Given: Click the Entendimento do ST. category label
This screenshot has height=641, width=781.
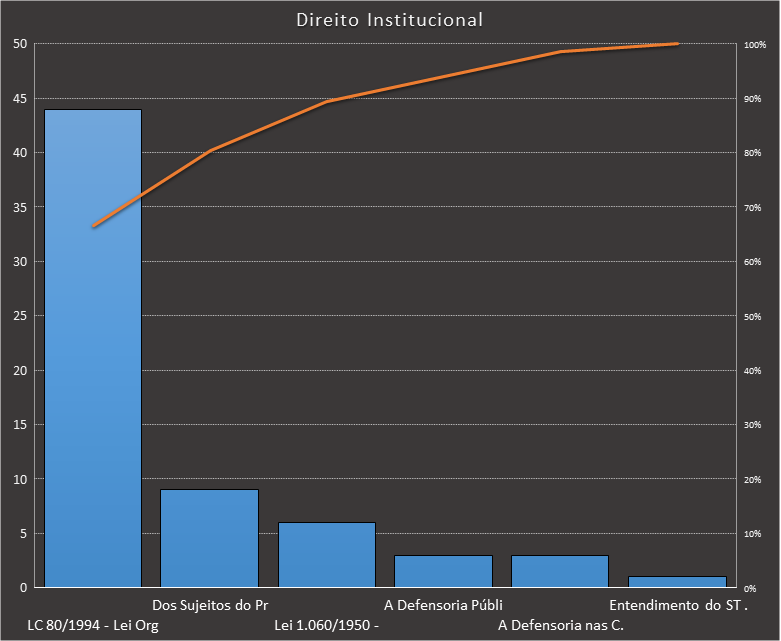Looking at the screenshot, I should [679, 605].
